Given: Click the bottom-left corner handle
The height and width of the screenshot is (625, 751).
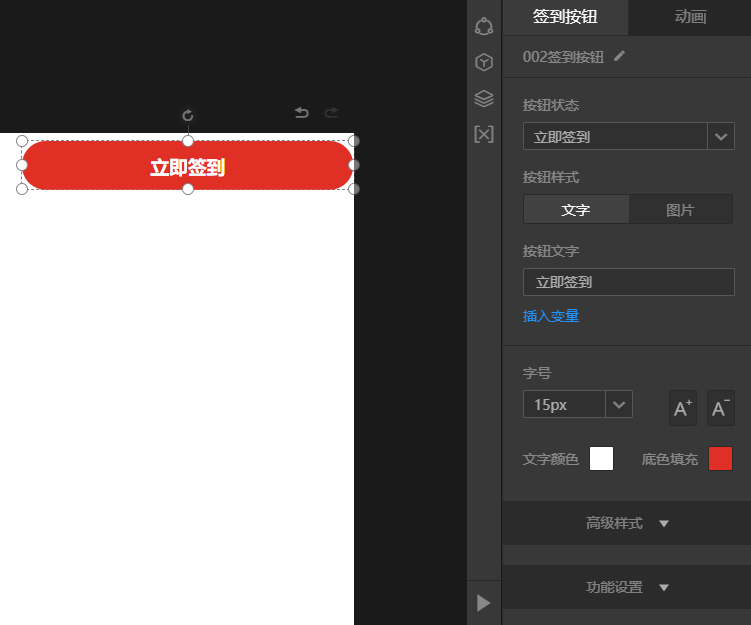Looking at the screenshot, I should coord(22,189).
